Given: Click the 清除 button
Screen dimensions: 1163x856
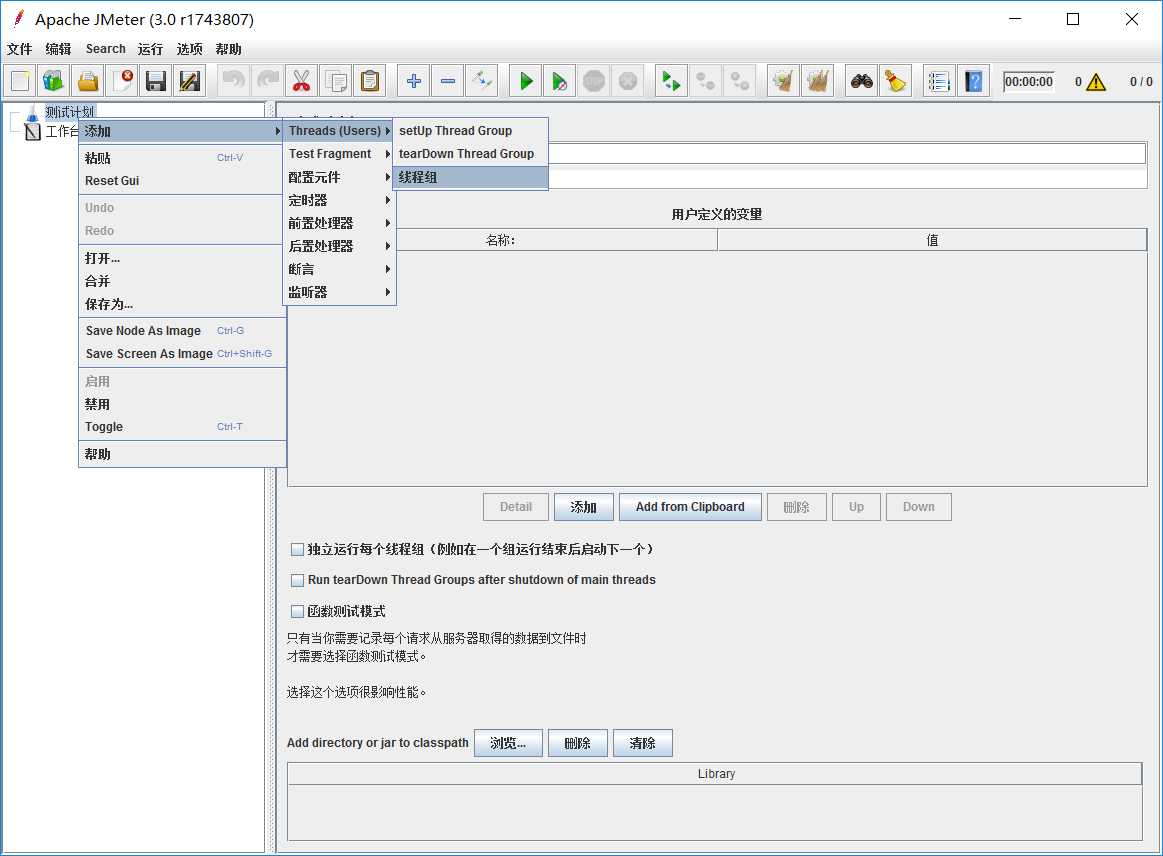Looking at the screenshot, I should click(x=642, y=743).
